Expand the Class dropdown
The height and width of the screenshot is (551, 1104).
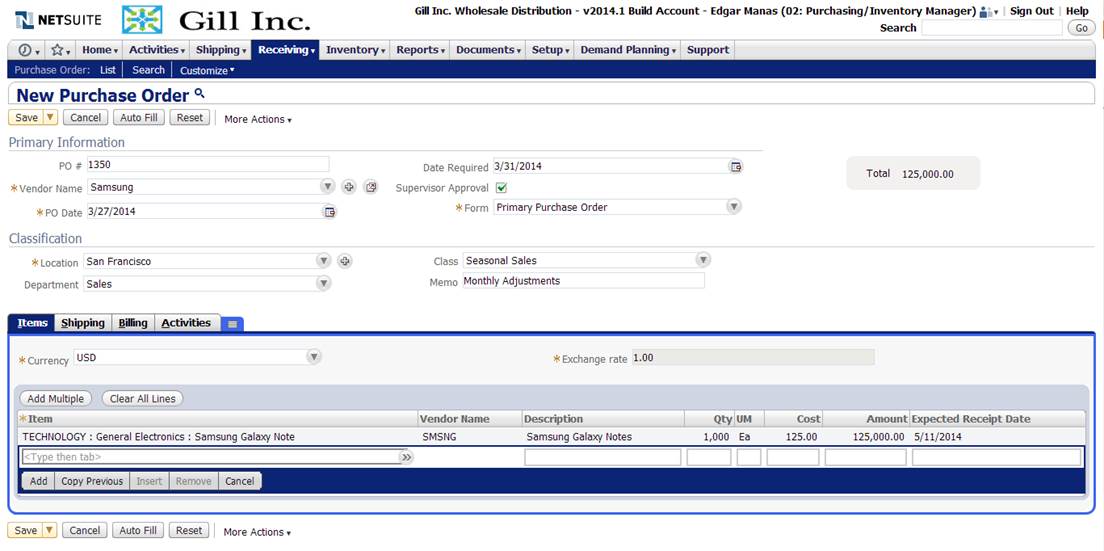[703, 260]
